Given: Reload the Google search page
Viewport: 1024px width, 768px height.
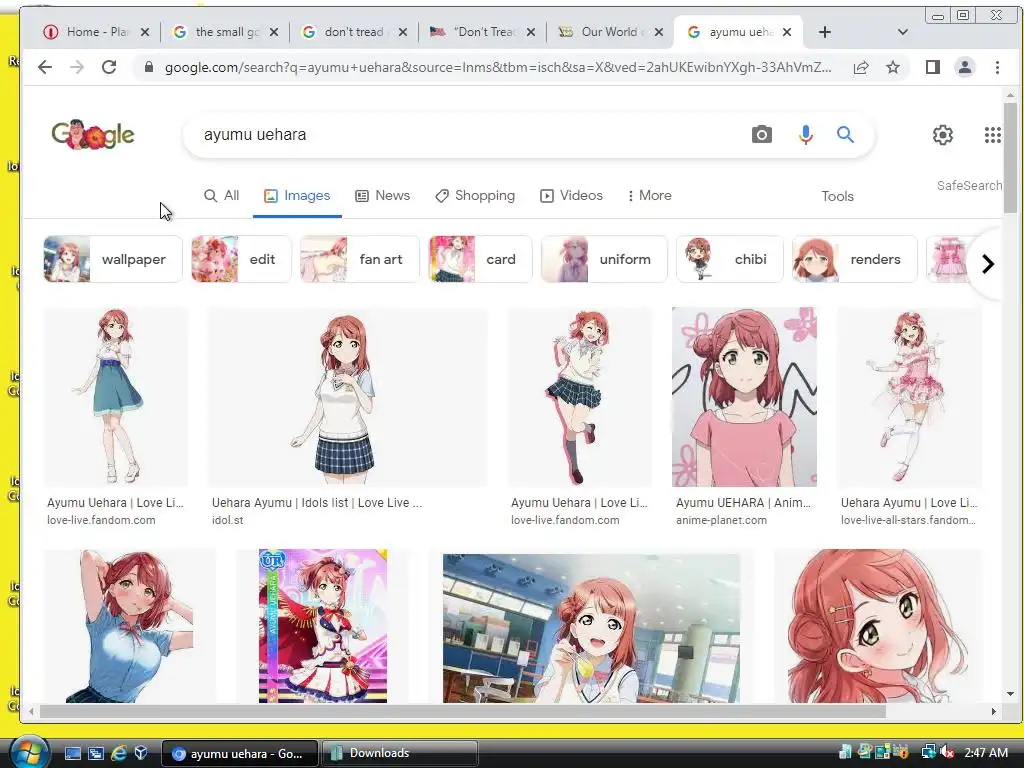Looking at the screenshot, I should (109, 67).
